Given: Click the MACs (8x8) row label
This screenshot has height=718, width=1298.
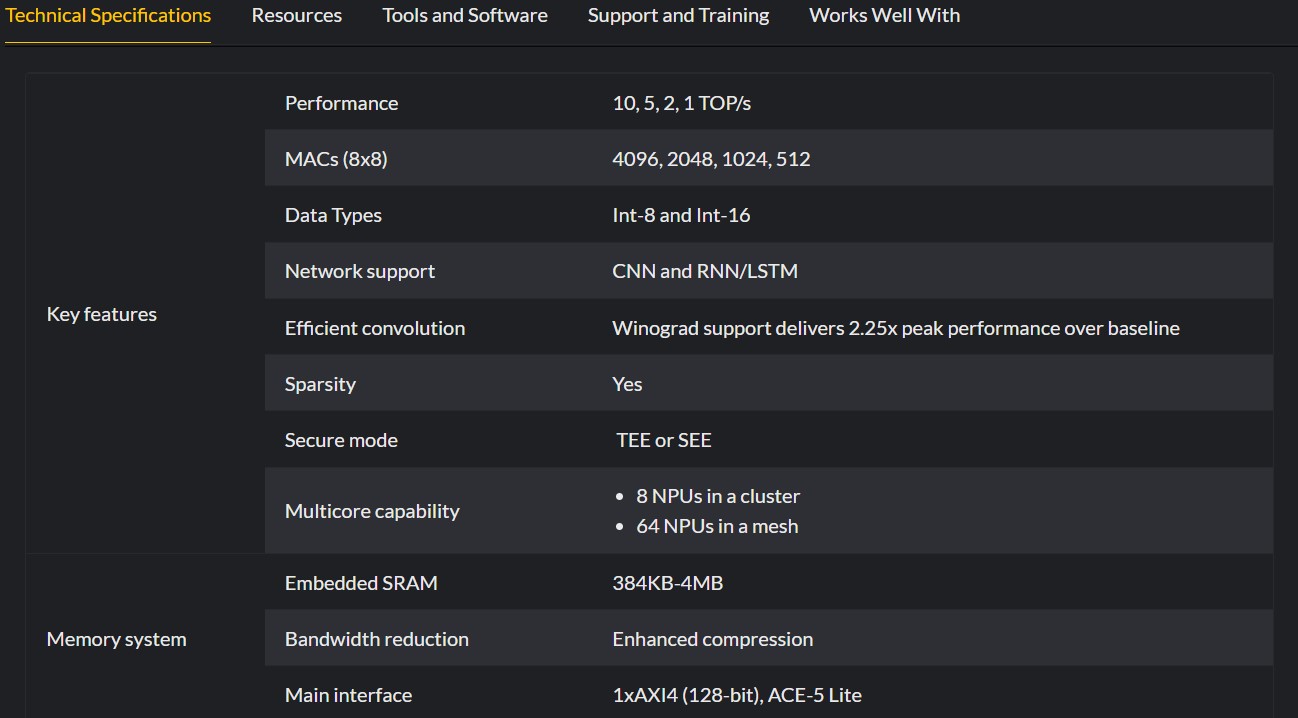Looking at the screenshot, I should pyautogui.click(x=335, y=159).
